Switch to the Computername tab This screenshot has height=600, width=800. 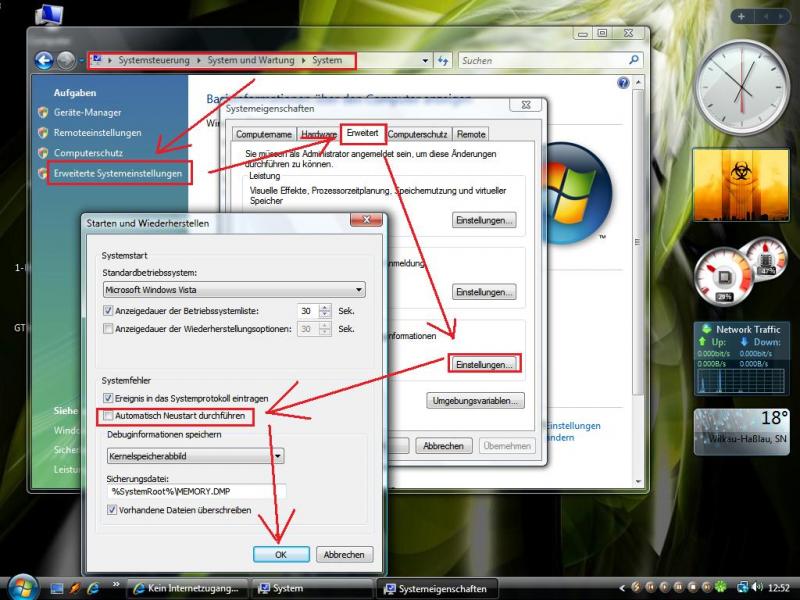[x=265, y=134]
